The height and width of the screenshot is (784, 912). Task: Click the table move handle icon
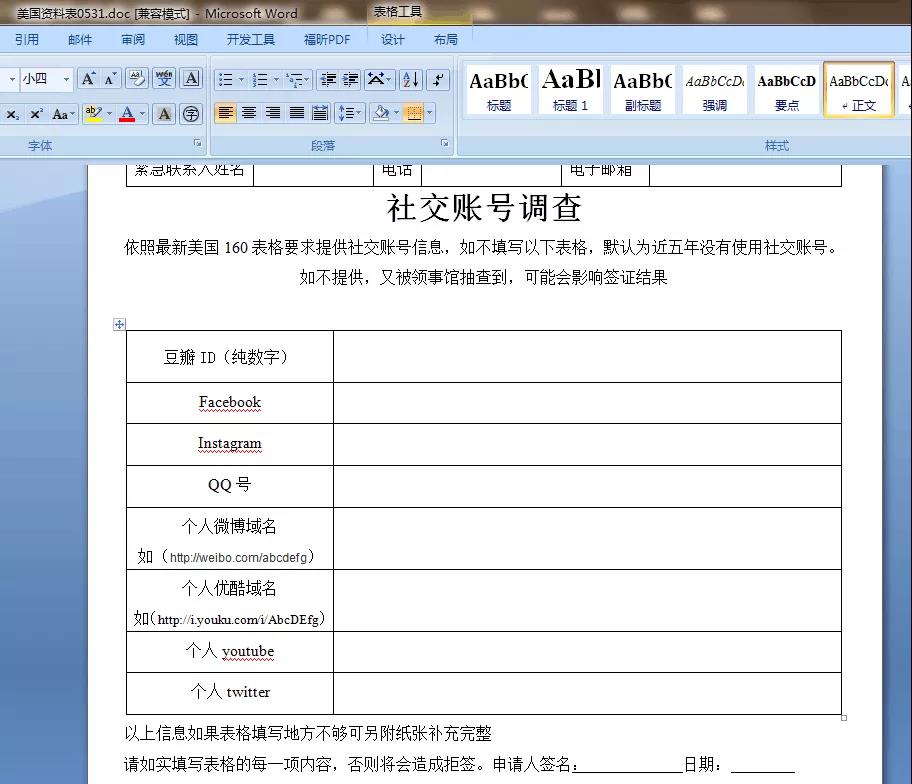[119, 325]
